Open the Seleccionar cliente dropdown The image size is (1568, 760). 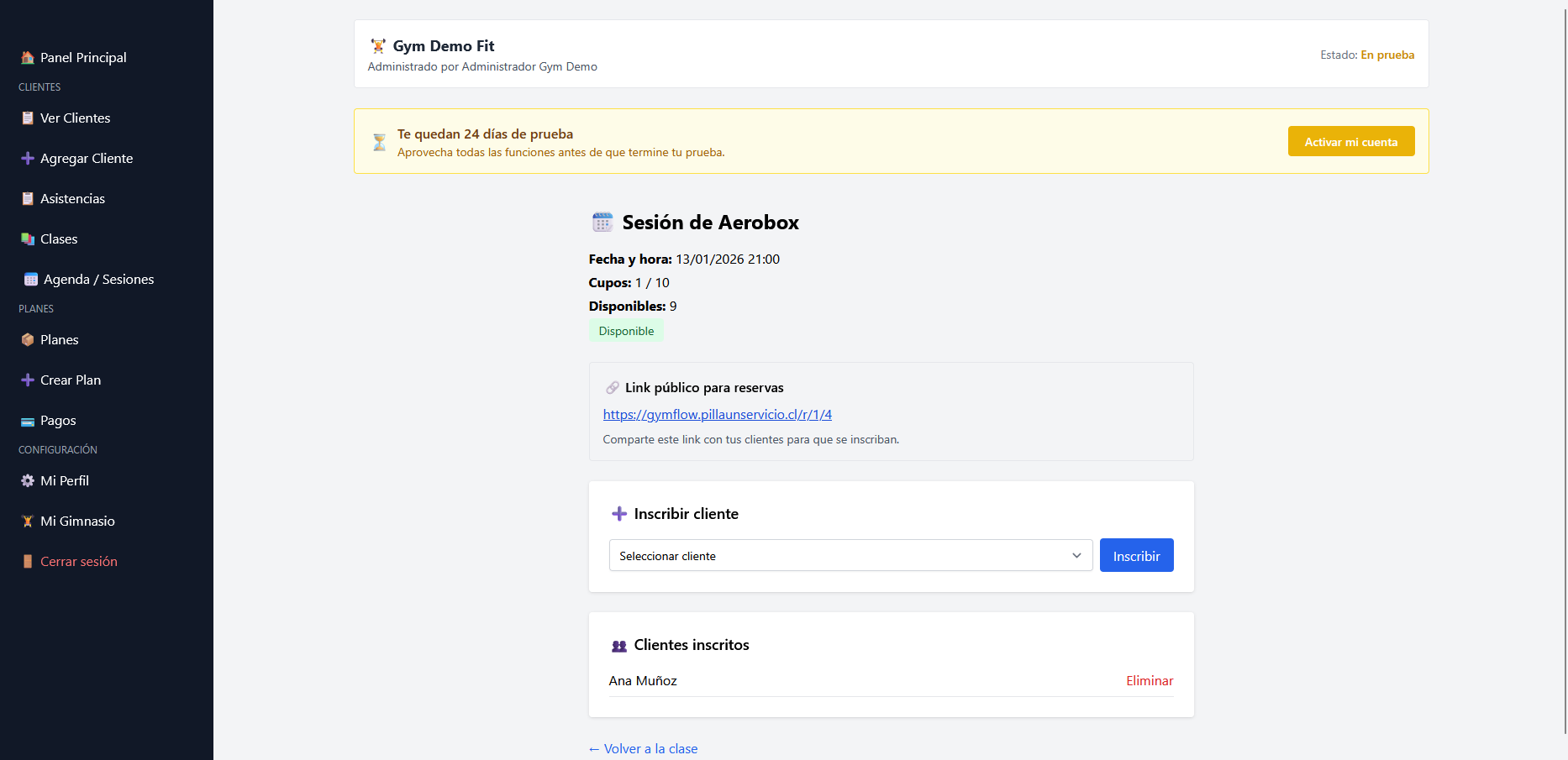pyautogui.click(x=840, y=556)
